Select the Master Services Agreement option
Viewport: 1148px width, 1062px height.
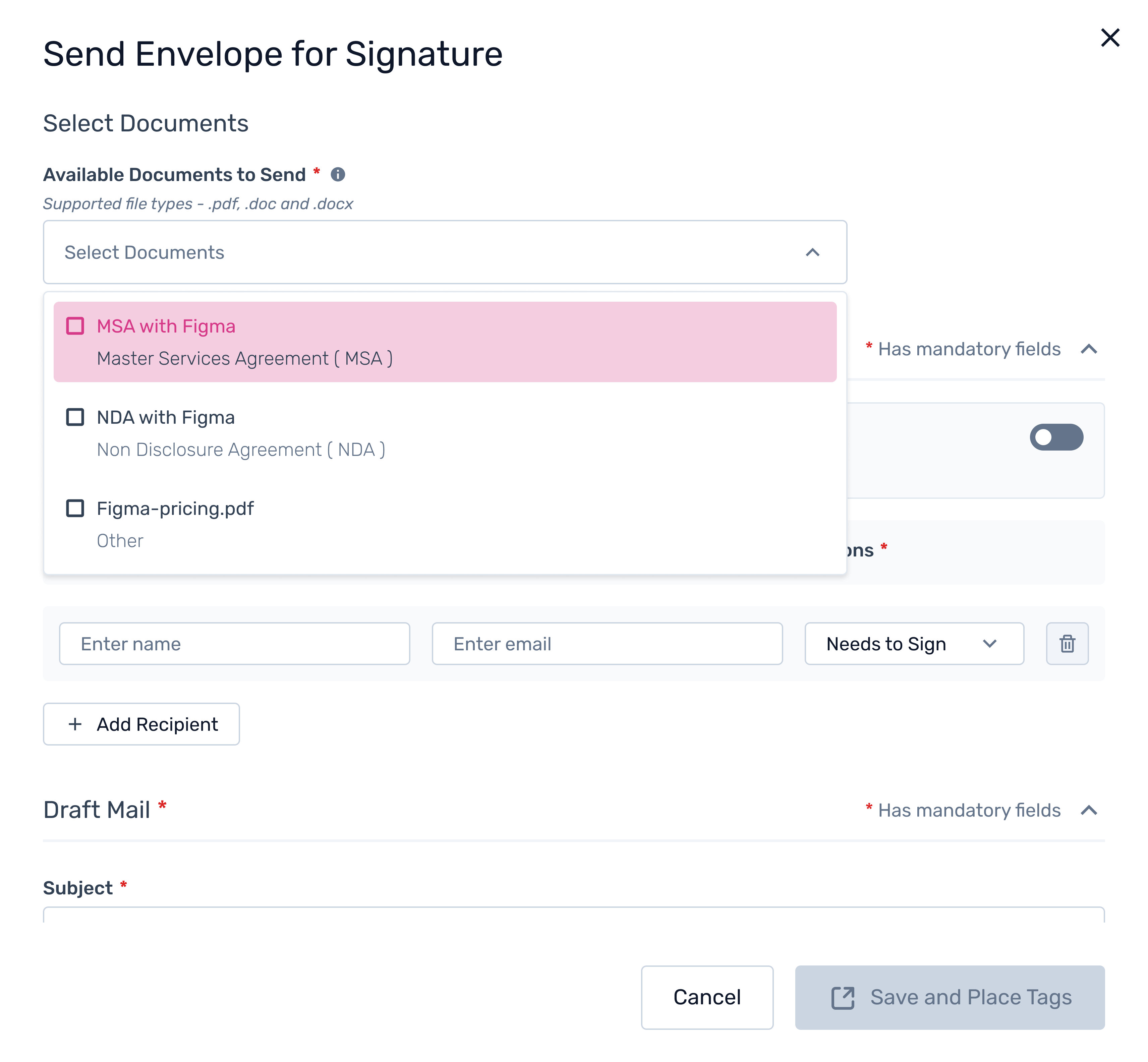click(244, 359)
